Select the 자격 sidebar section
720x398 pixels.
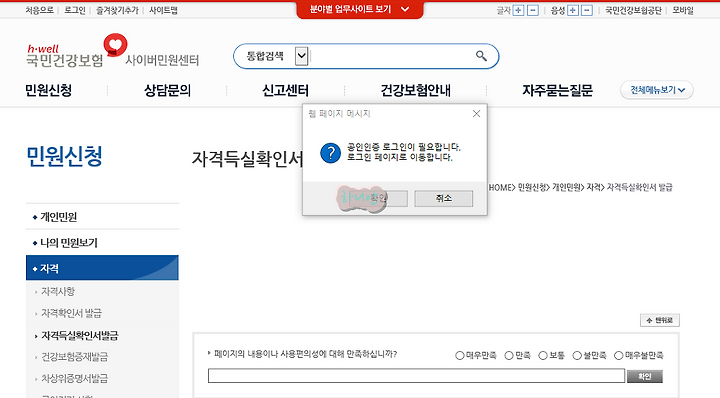[102, 268]
